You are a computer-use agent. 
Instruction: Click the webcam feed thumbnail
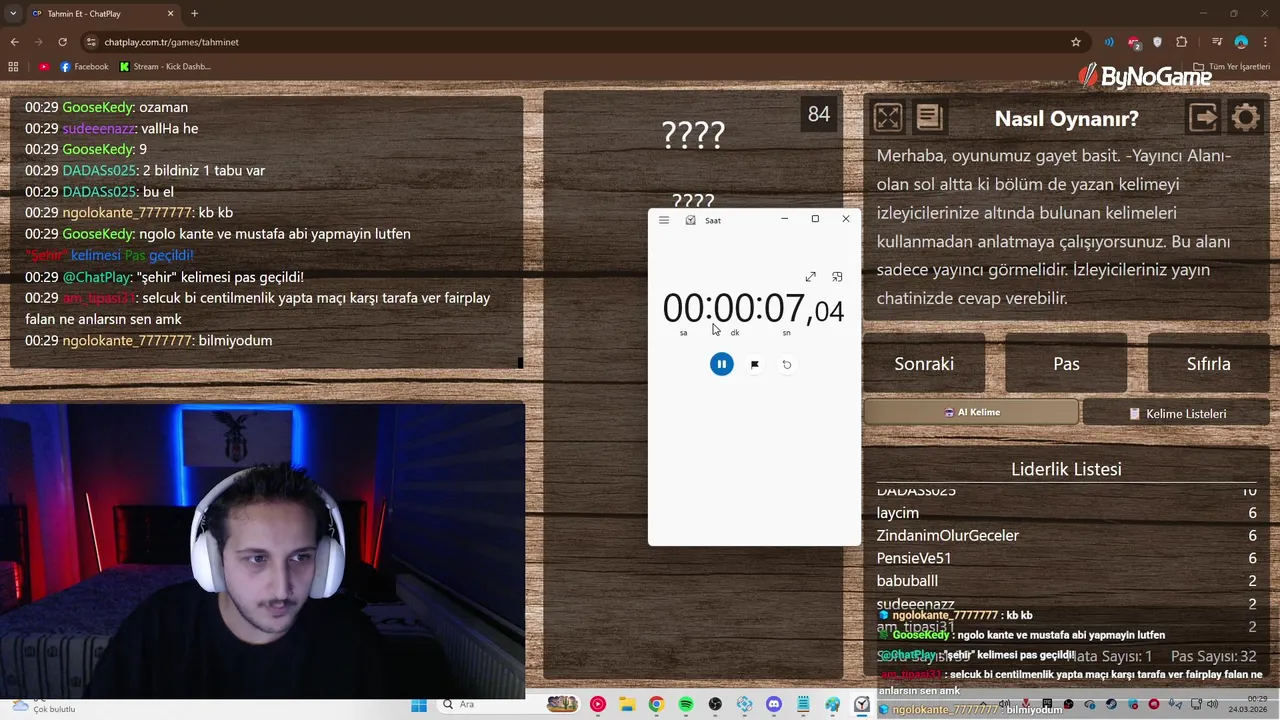coord(262,551)
